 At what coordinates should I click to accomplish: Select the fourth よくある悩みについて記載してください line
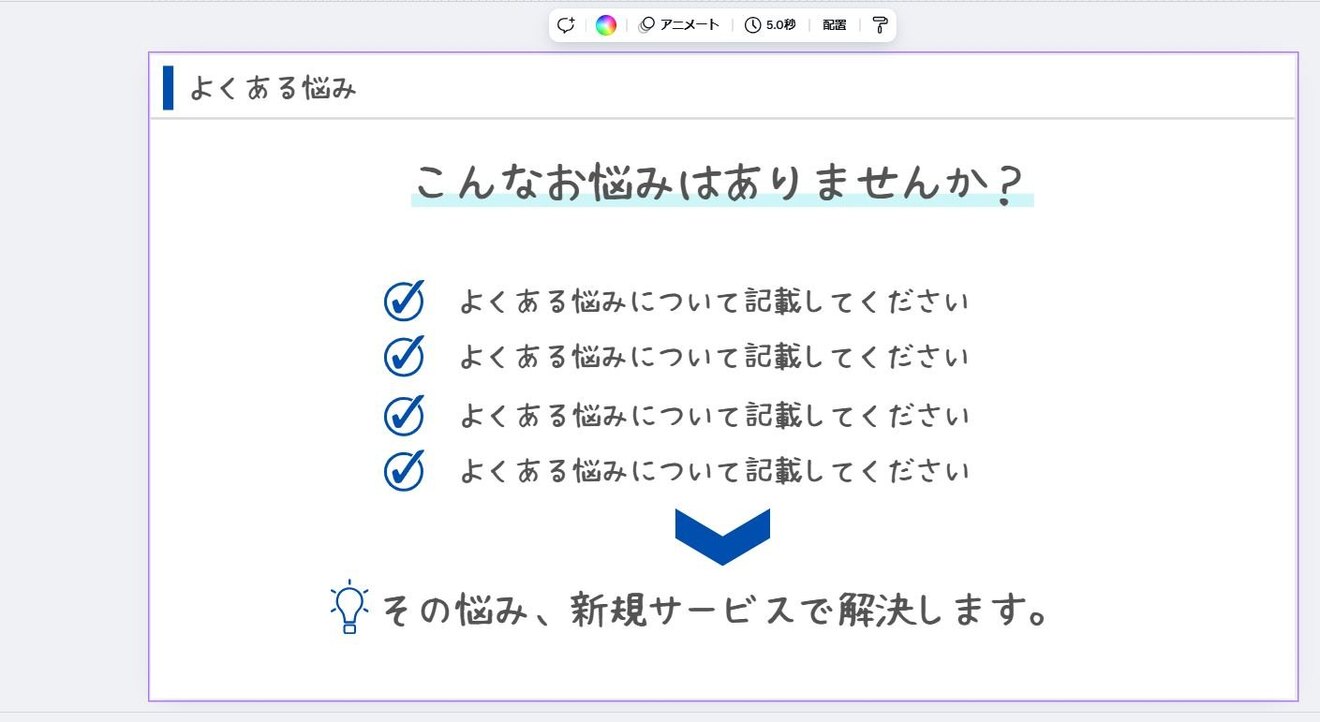tap(714, 471)
